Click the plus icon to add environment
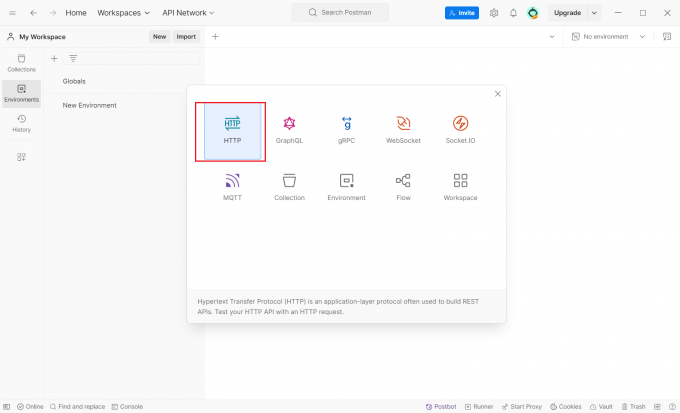 (x=54, y=59)
